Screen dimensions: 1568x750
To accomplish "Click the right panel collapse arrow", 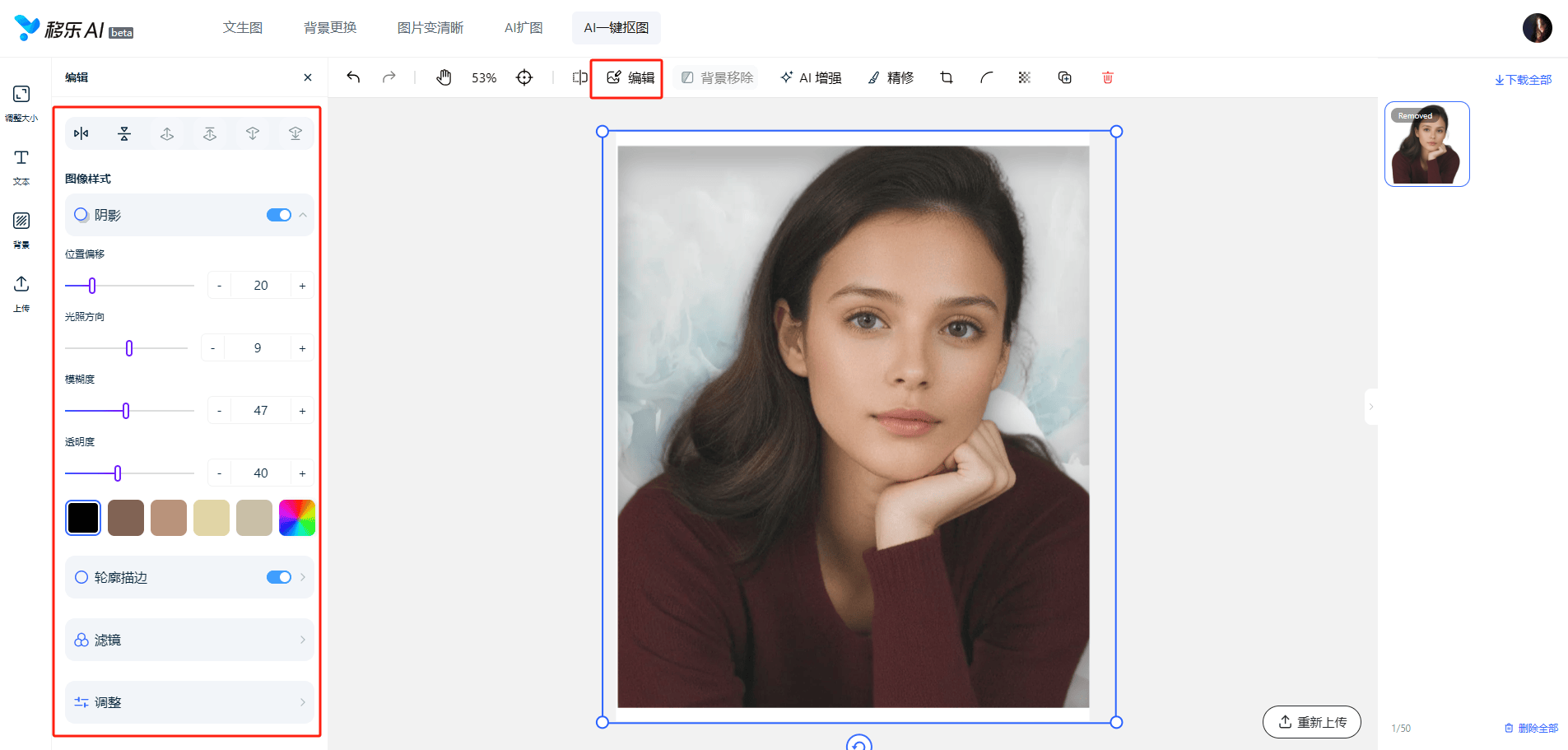I will [1370, 407].
